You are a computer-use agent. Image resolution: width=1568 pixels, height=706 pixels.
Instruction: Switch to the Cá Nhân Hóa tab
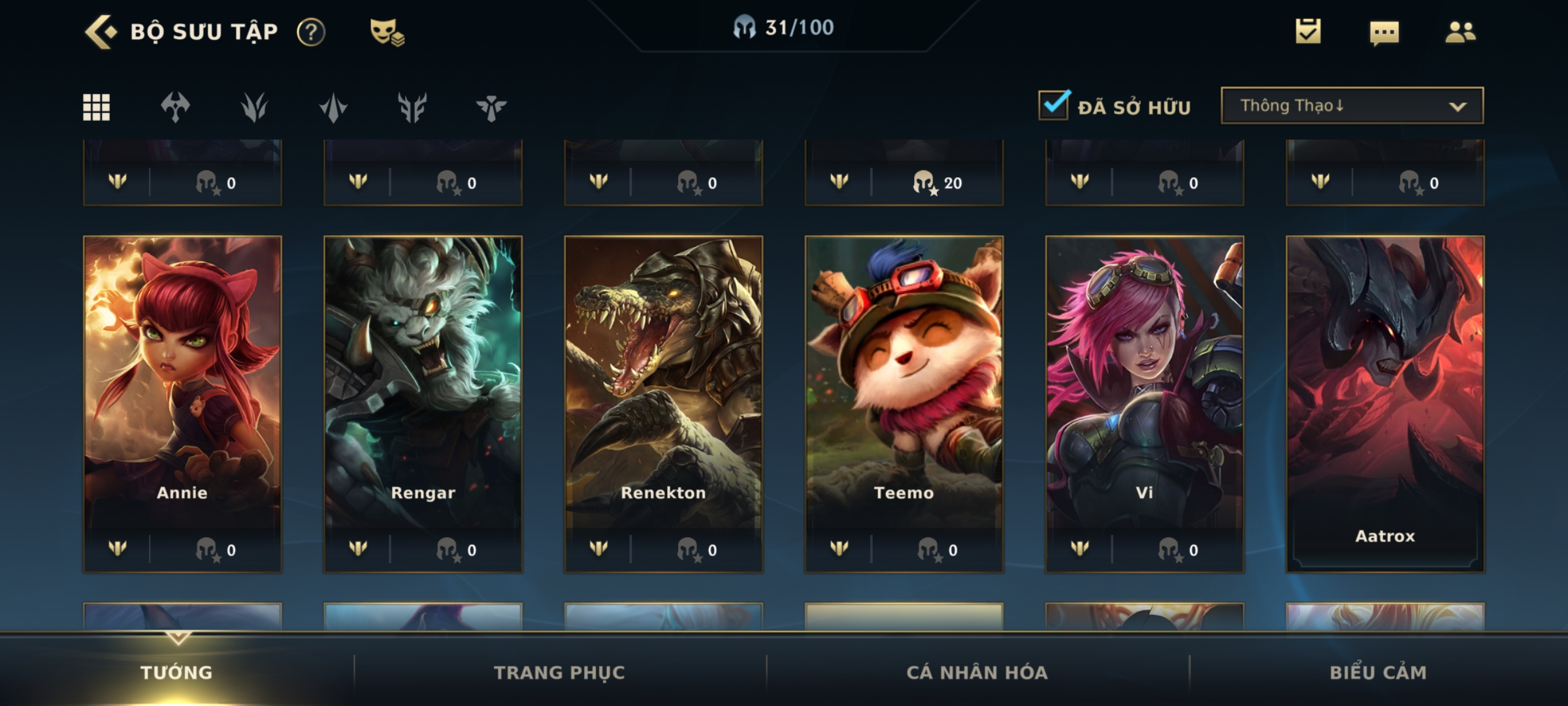point(977,672)
